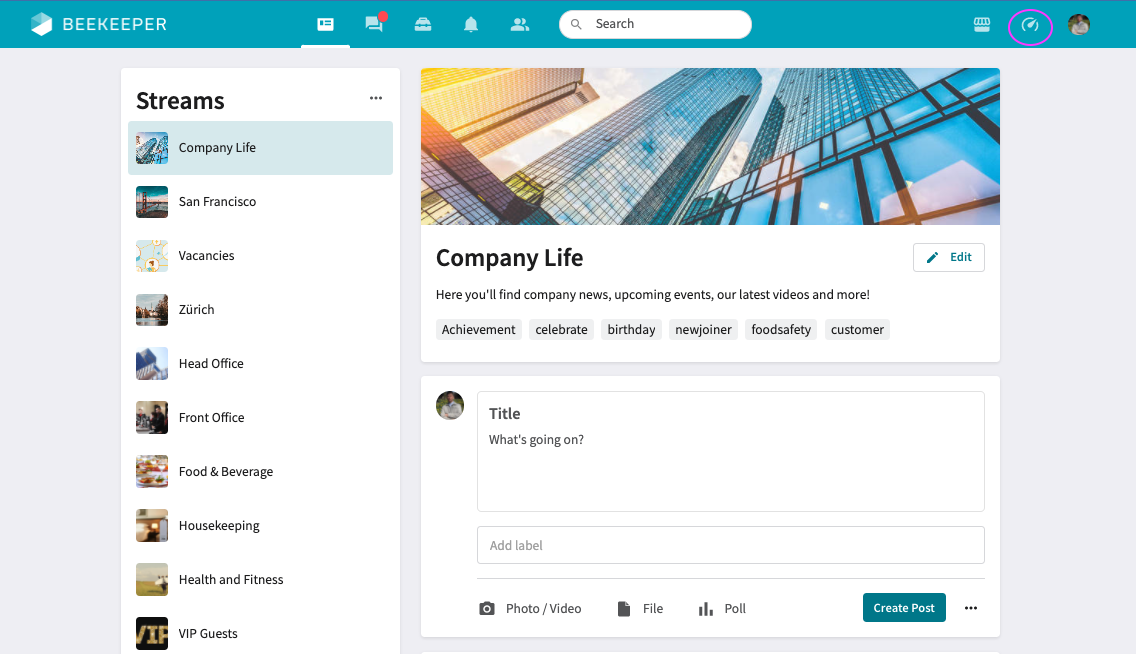
Task: Click the Edit button for Company Life
Action: [x=948, y=257]
